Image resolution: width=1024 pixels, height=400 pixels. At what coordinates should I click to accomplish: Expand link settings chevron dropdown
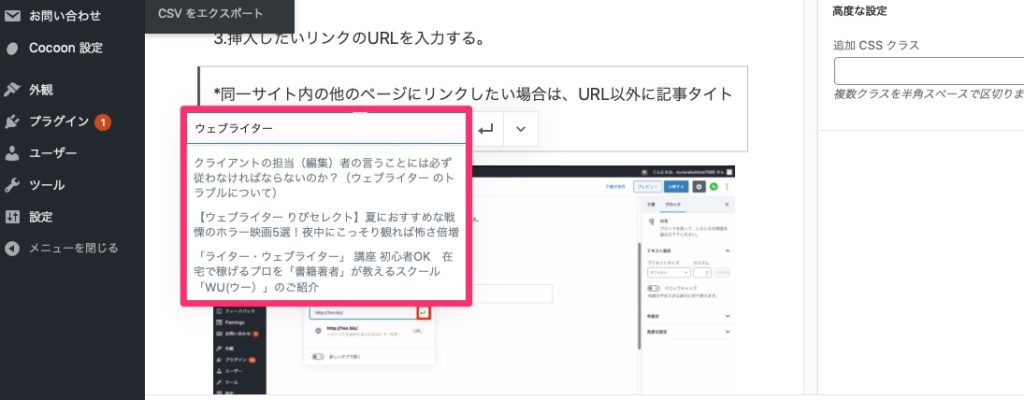point(520,129)
